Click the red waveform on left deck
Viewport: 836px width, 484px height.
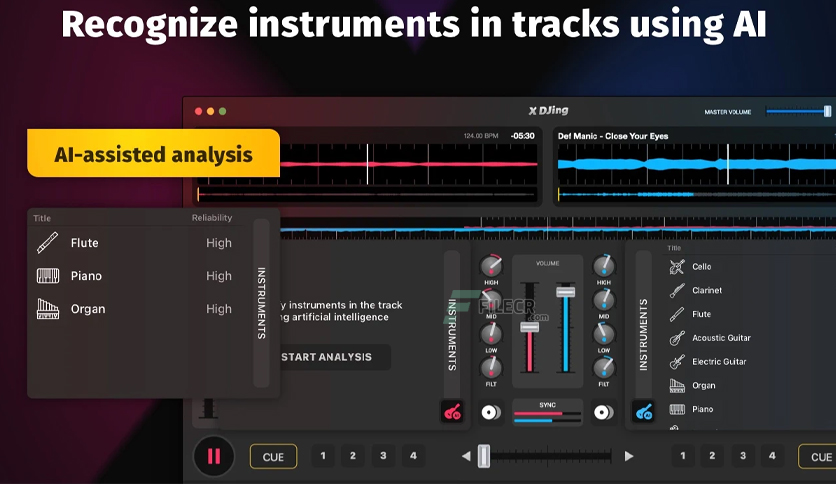pos(408,164)
